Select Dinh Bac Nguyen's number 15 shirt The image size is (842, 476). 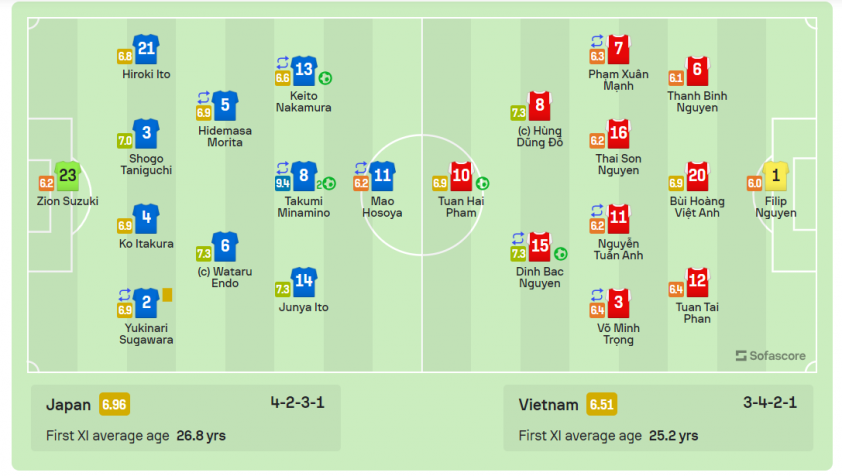pyautogui.click(x=540, y=247)
